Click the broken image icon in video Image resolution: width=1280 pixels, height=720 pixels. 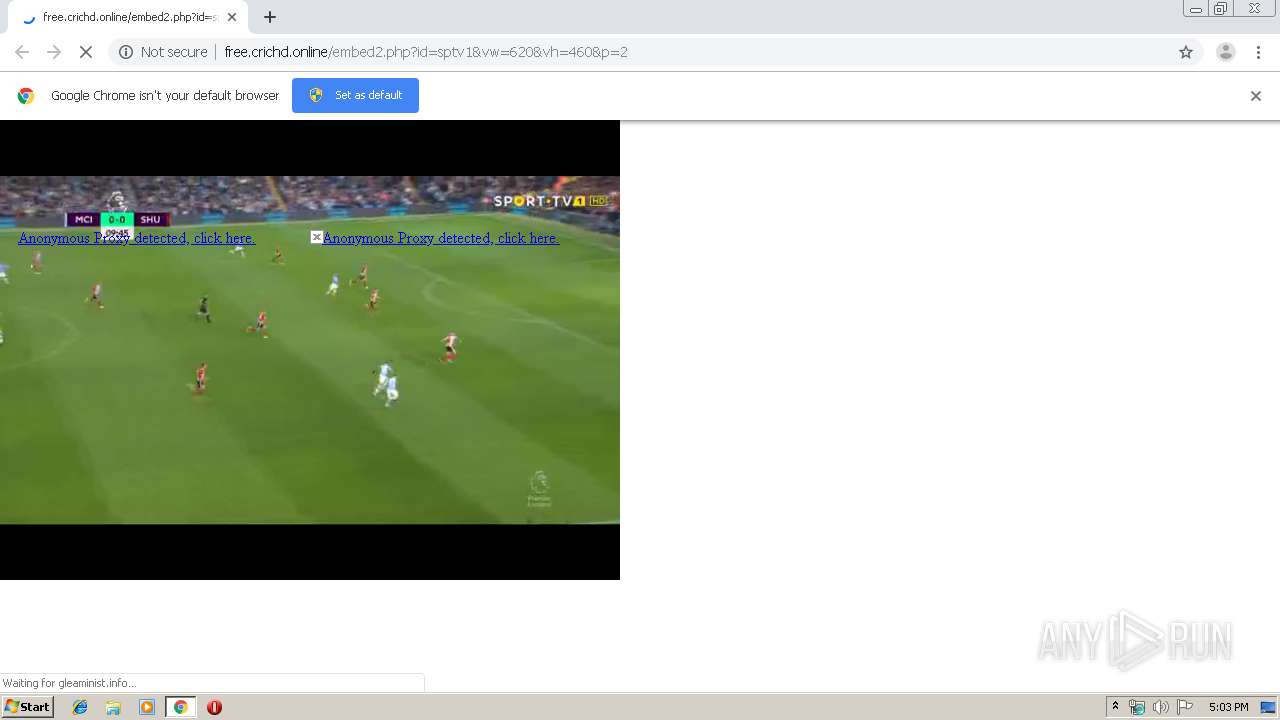tap(316, 237)
